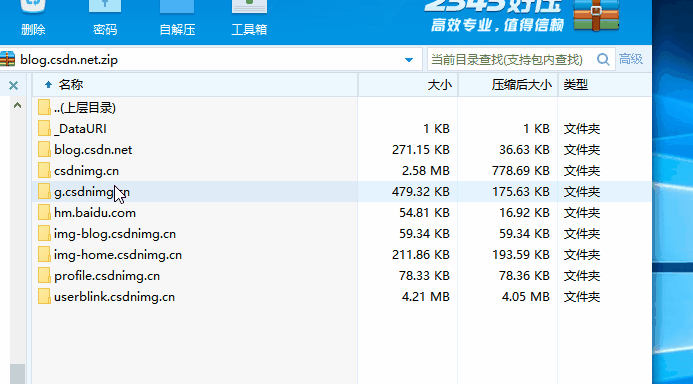
Task: Click the 271.15 KB size cell
Action: click(421, 150)
